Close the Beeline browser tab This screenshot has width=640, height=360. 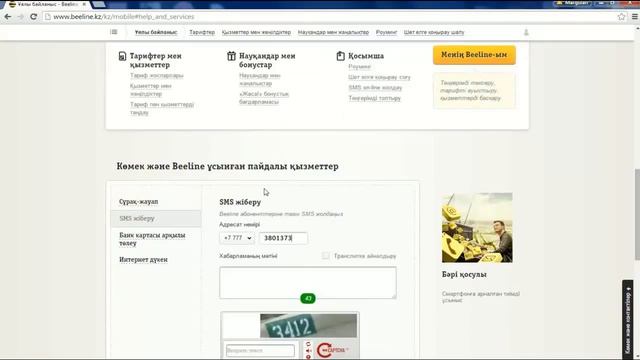point(84,4)
